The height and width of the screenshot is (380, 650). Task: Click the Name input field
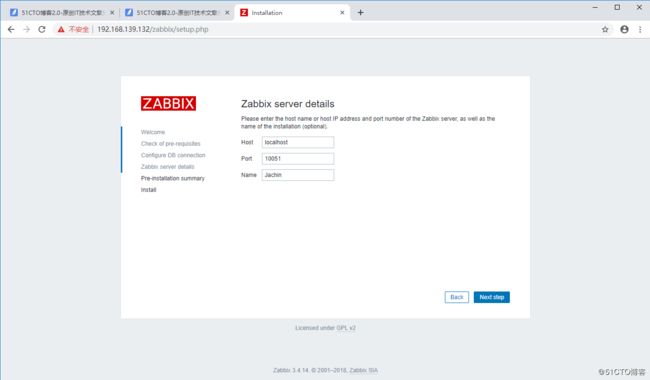point(298,175)
